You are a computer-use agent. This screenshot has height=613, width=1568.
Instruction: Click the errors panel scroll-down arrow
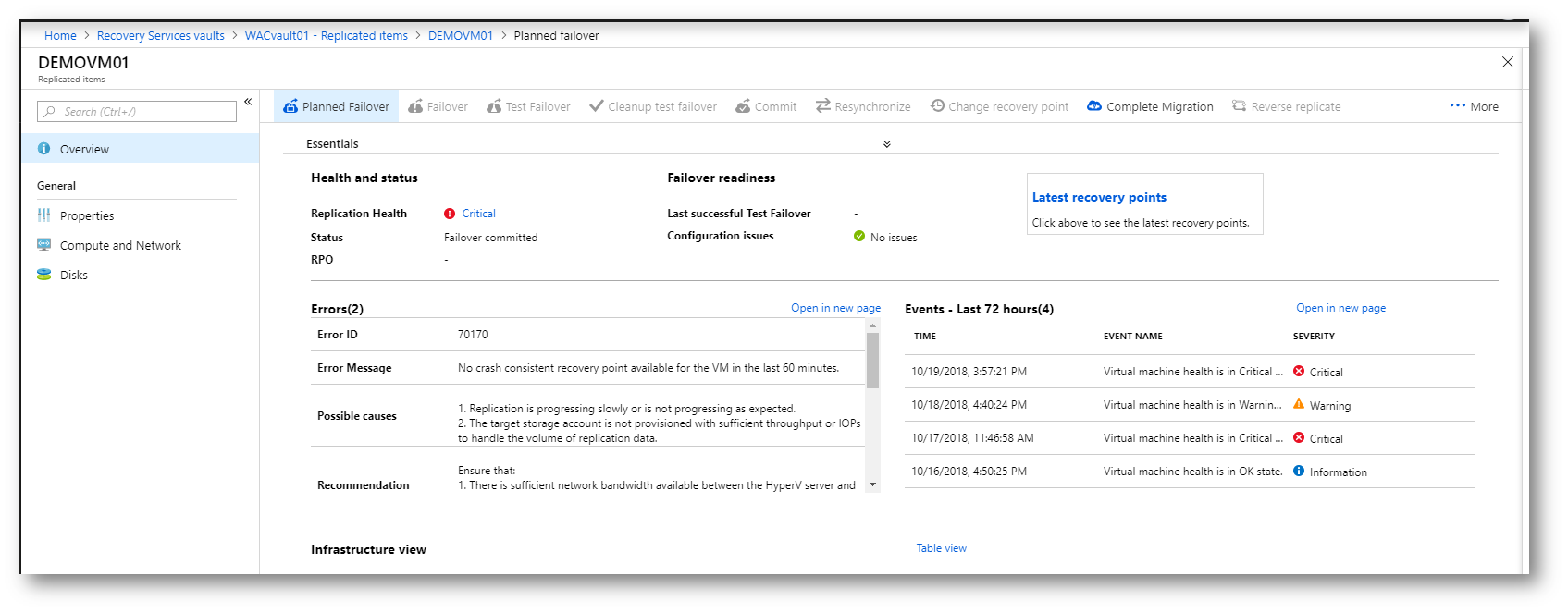(872, 484)
